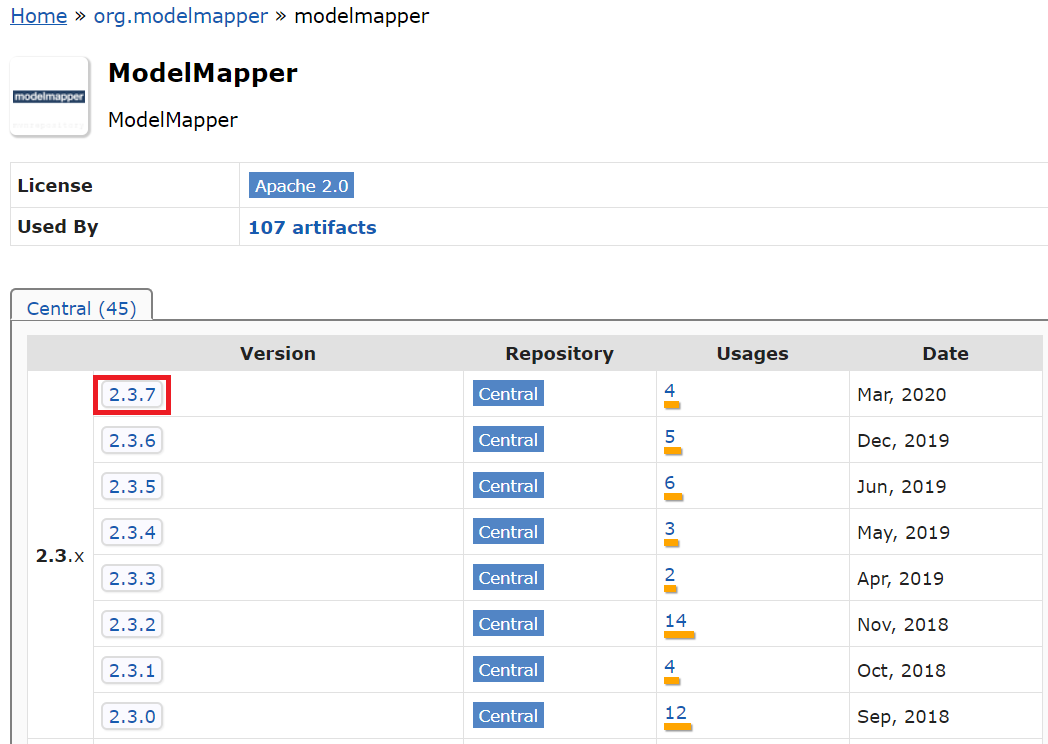Screen dimensions: 1048x744
Task: Click the ModelMapper logo thumbnail
Action: pos(49,97)
